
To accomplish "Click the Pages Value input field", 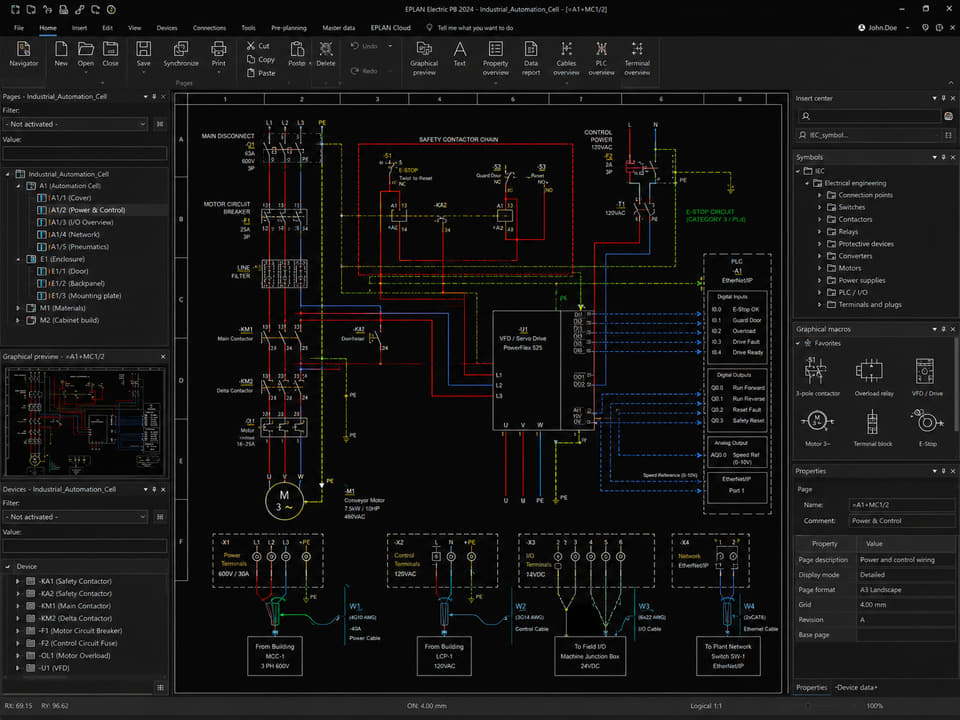I will (x=85, y=152).
